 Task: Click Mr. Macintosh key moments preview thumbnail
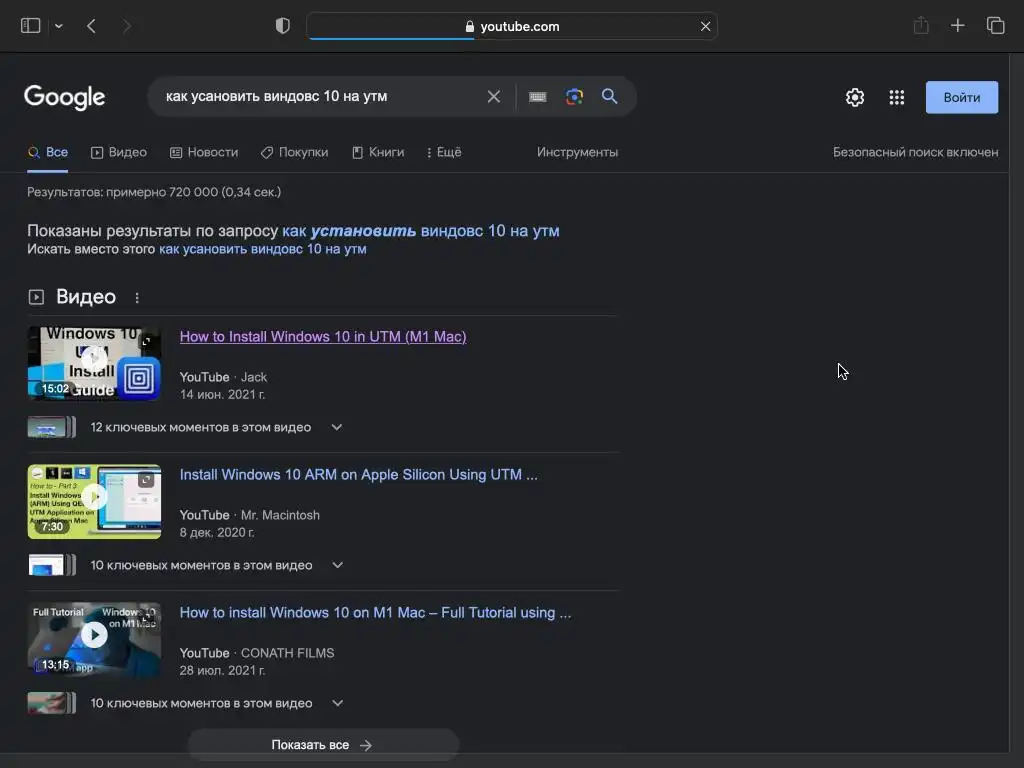[x=52, y=565]
